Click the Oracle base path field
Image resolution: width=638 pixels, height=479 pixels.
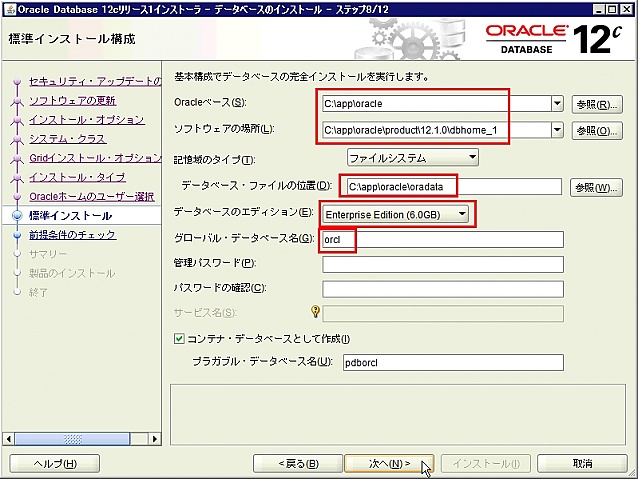(x=437, y=104)
